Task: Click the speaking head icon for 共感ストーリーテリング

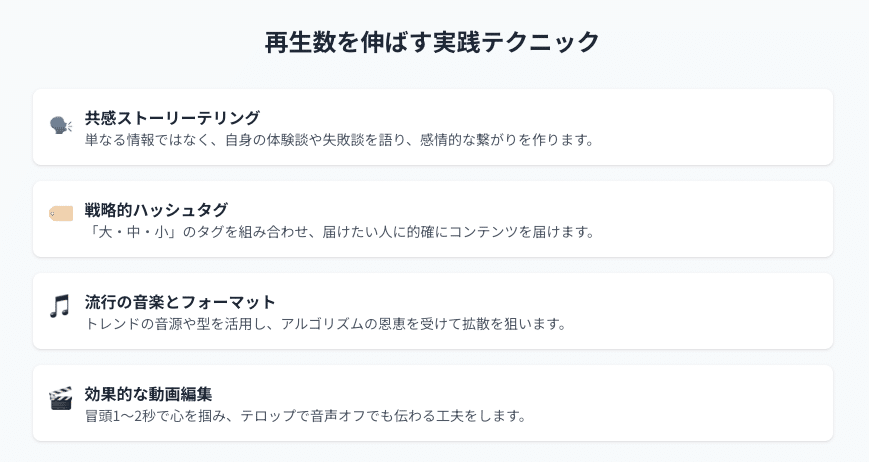Action: pyautogui.click(x=60, y=127)
